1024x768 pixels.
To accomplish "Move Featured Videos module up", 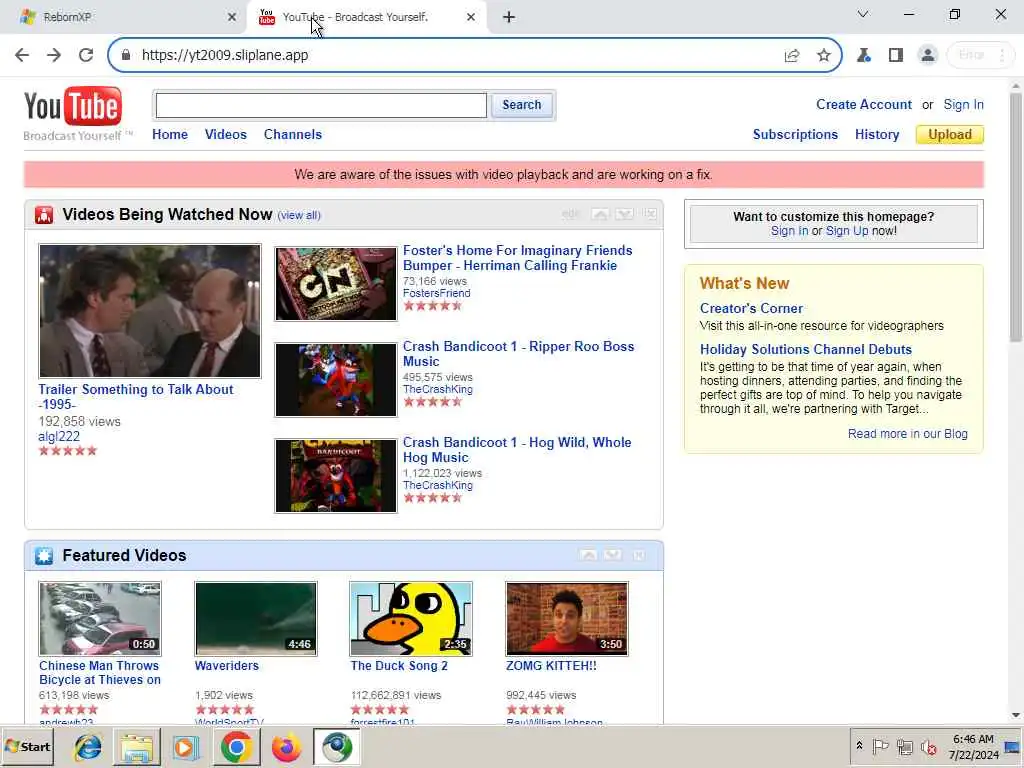I will click(588, 555).
